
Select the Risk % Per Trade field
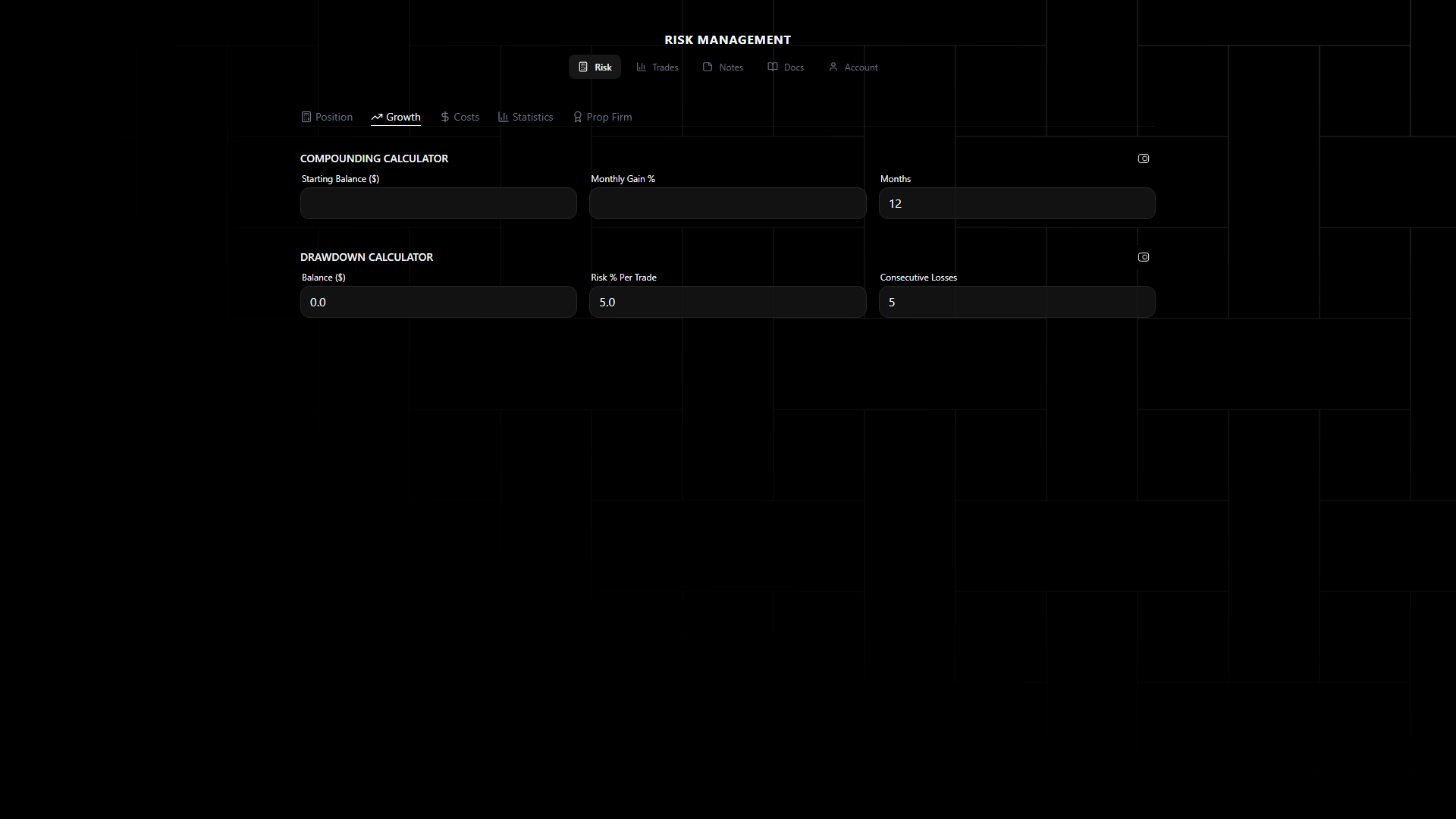click(727, 302)
